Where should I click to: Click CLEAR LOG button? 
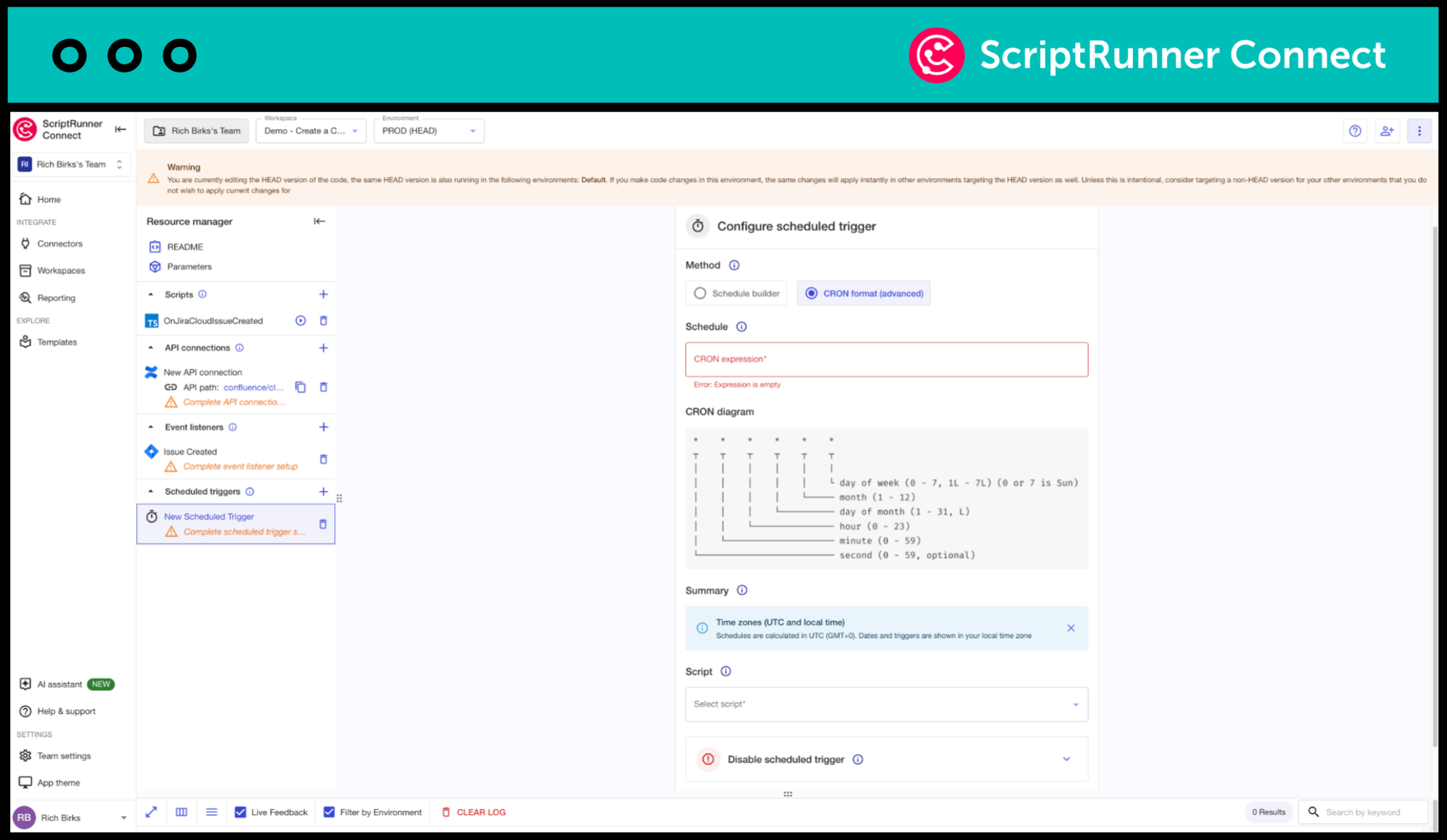coord(474,813)
